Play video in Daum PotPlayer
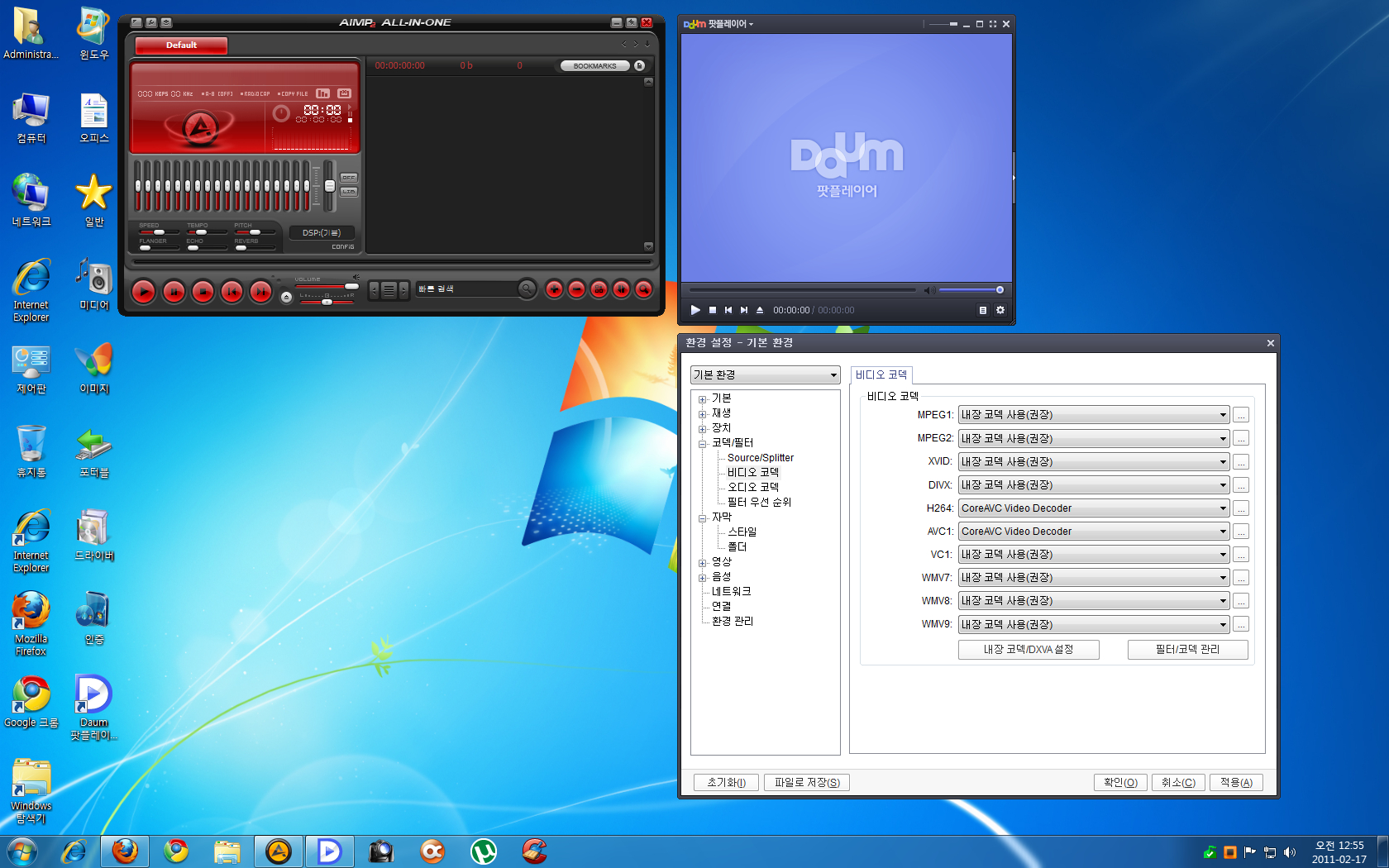This screenshot has height=868, width=1389. tap(695, 310)
